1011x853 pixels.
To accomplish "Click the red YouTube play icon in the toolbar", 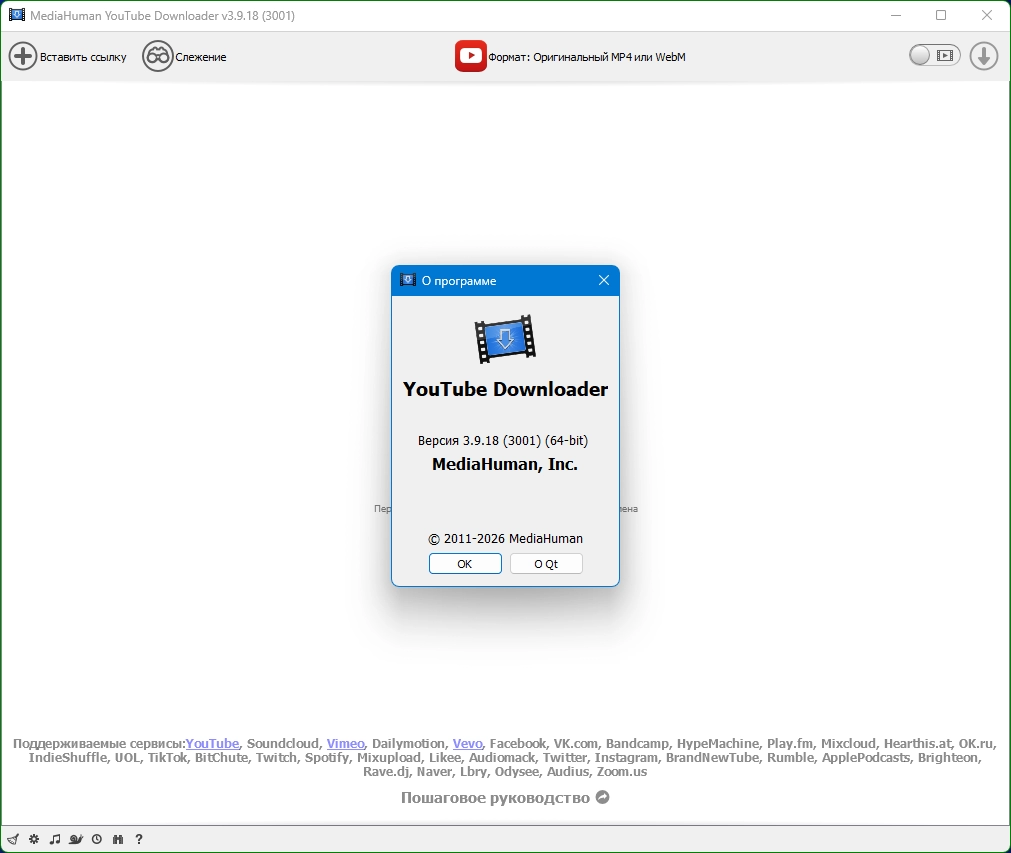I will point(471,56).
